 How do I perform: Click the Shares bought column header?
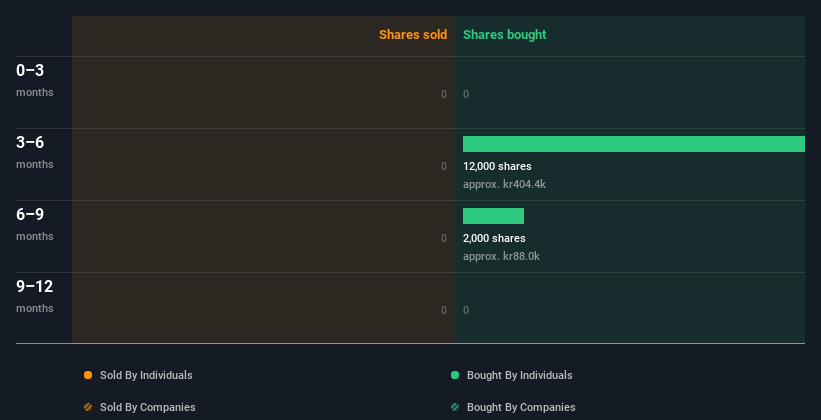(x=504, y=35)
